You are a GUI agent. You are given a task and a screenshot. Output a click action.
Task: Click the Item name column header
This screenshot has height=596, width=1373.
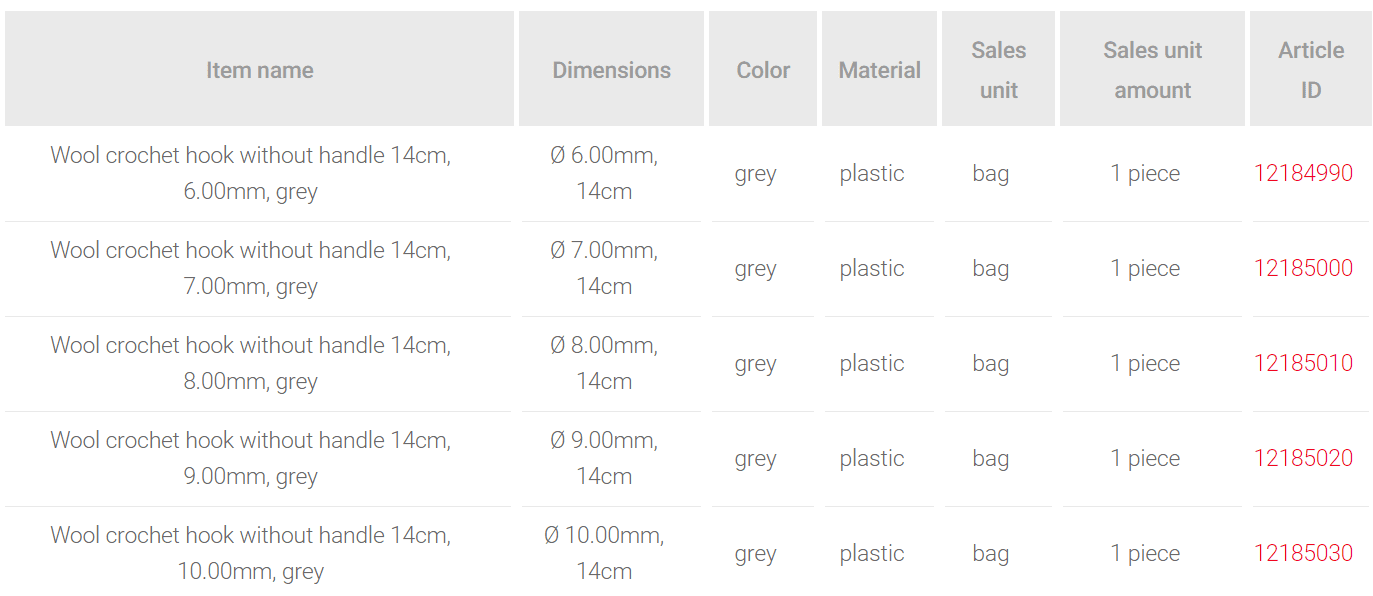click(x=259, y=70)
